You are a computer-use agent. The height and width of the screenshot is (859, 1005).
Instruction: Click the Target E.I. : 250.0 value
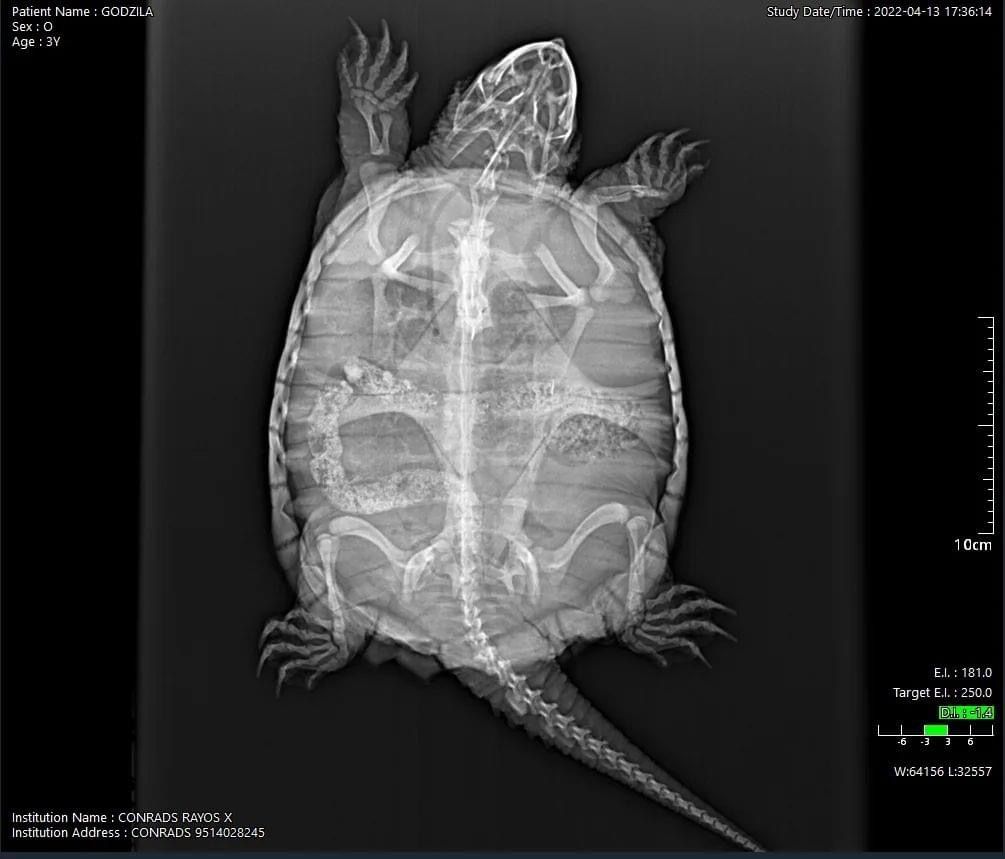(942, 693)
